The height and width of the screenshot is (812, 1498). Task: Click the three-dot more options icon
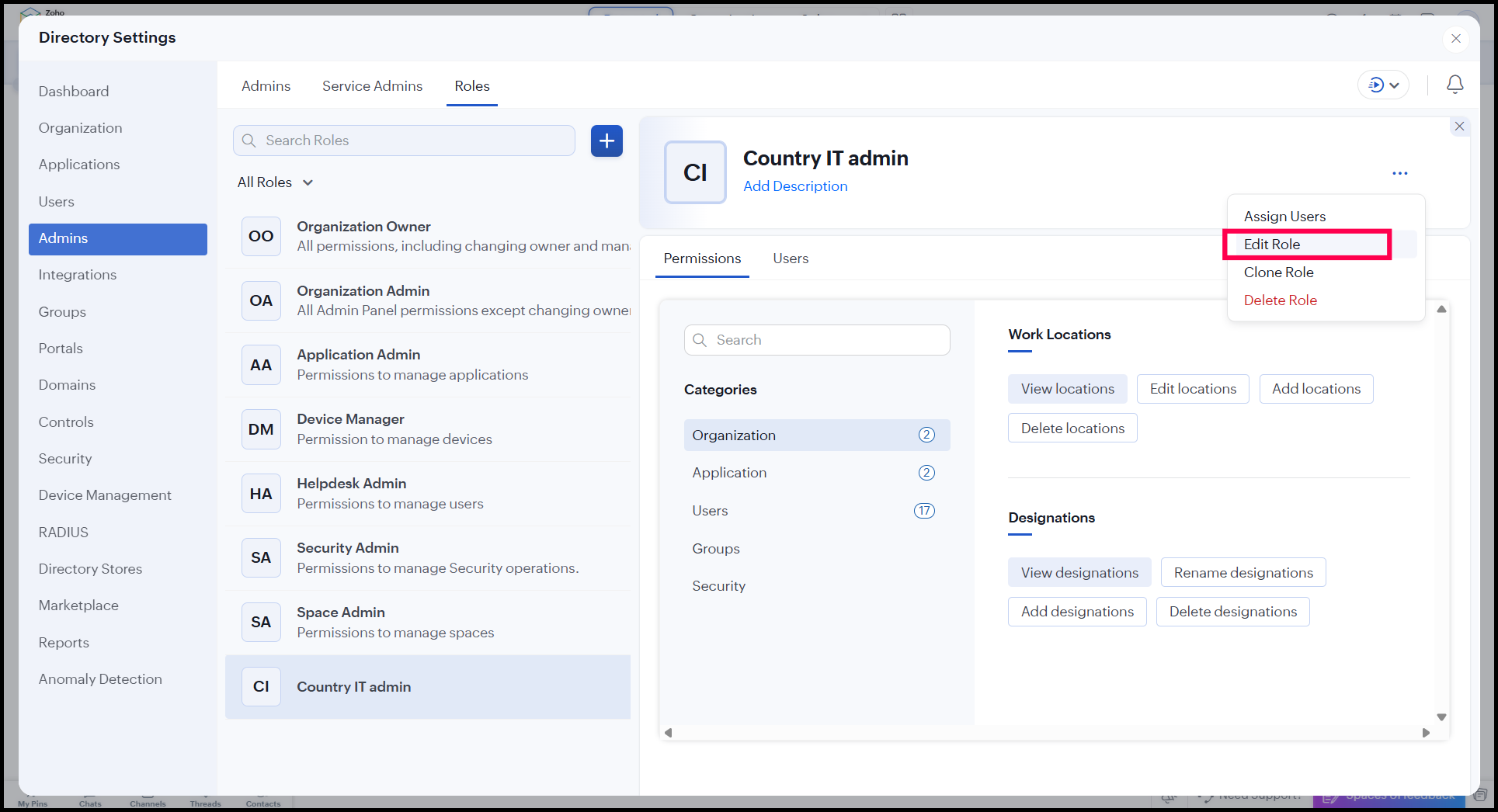pos(1399,173)
